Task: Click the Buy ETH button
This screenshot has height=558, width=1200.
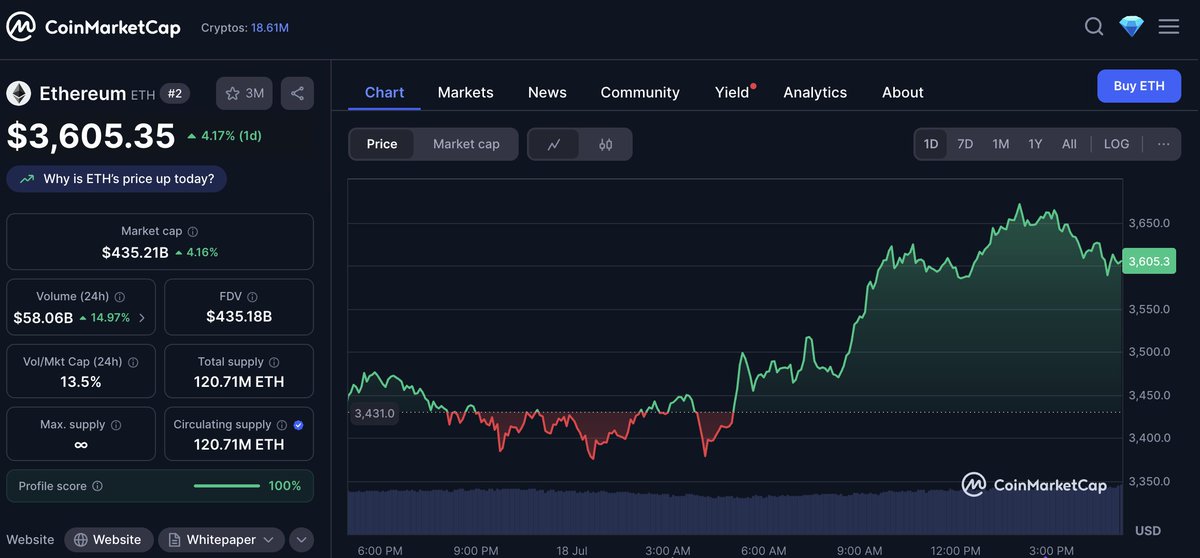Action: click(1139, 86)
